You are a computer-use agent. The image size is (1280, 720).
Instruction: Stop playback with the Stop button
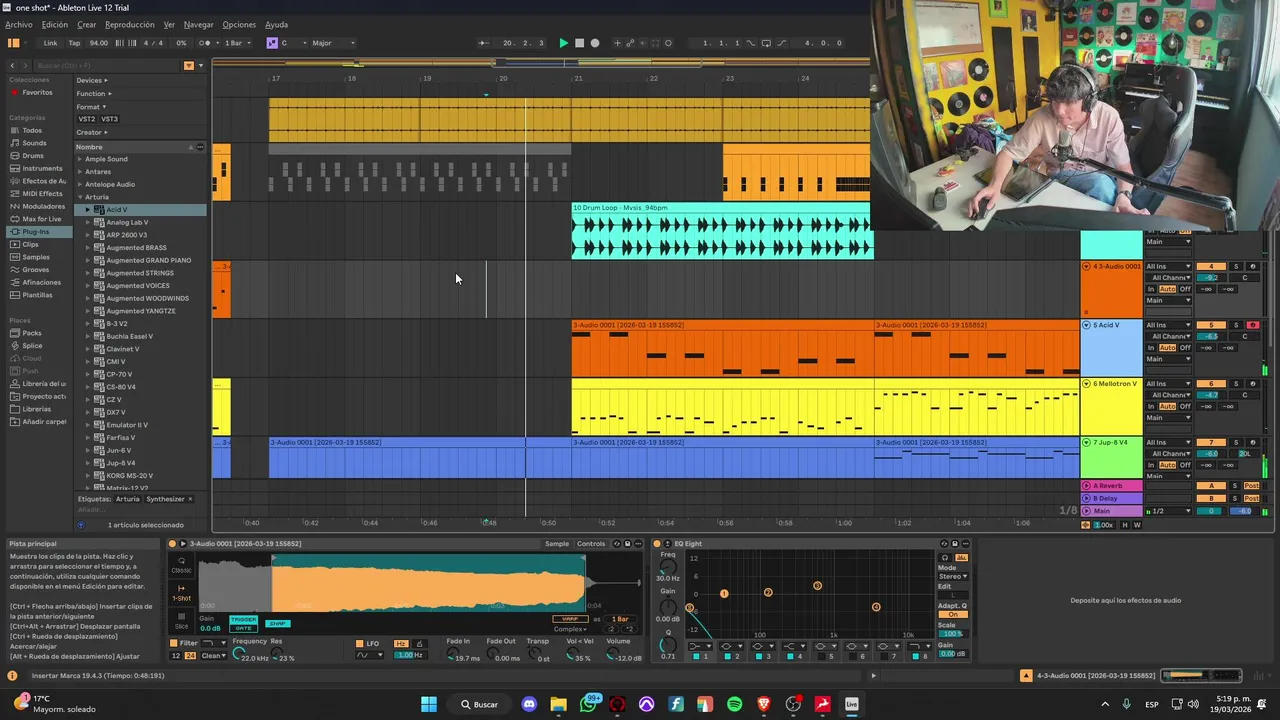[579, 43]
